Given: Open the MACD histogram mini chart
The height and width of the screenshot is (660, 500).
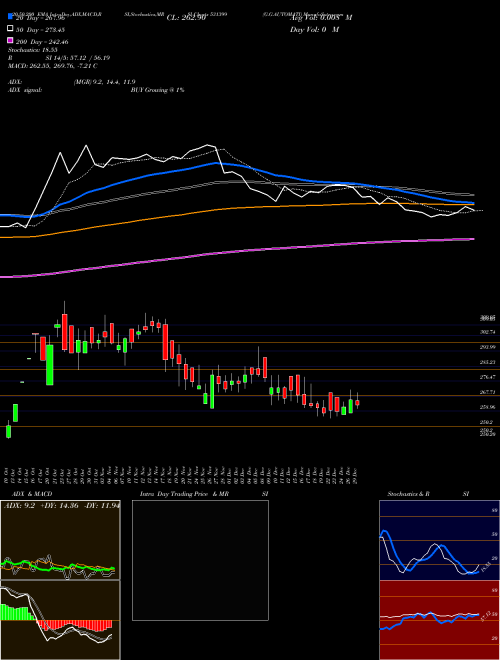Looking at the screenshot, I should point(60,620).
